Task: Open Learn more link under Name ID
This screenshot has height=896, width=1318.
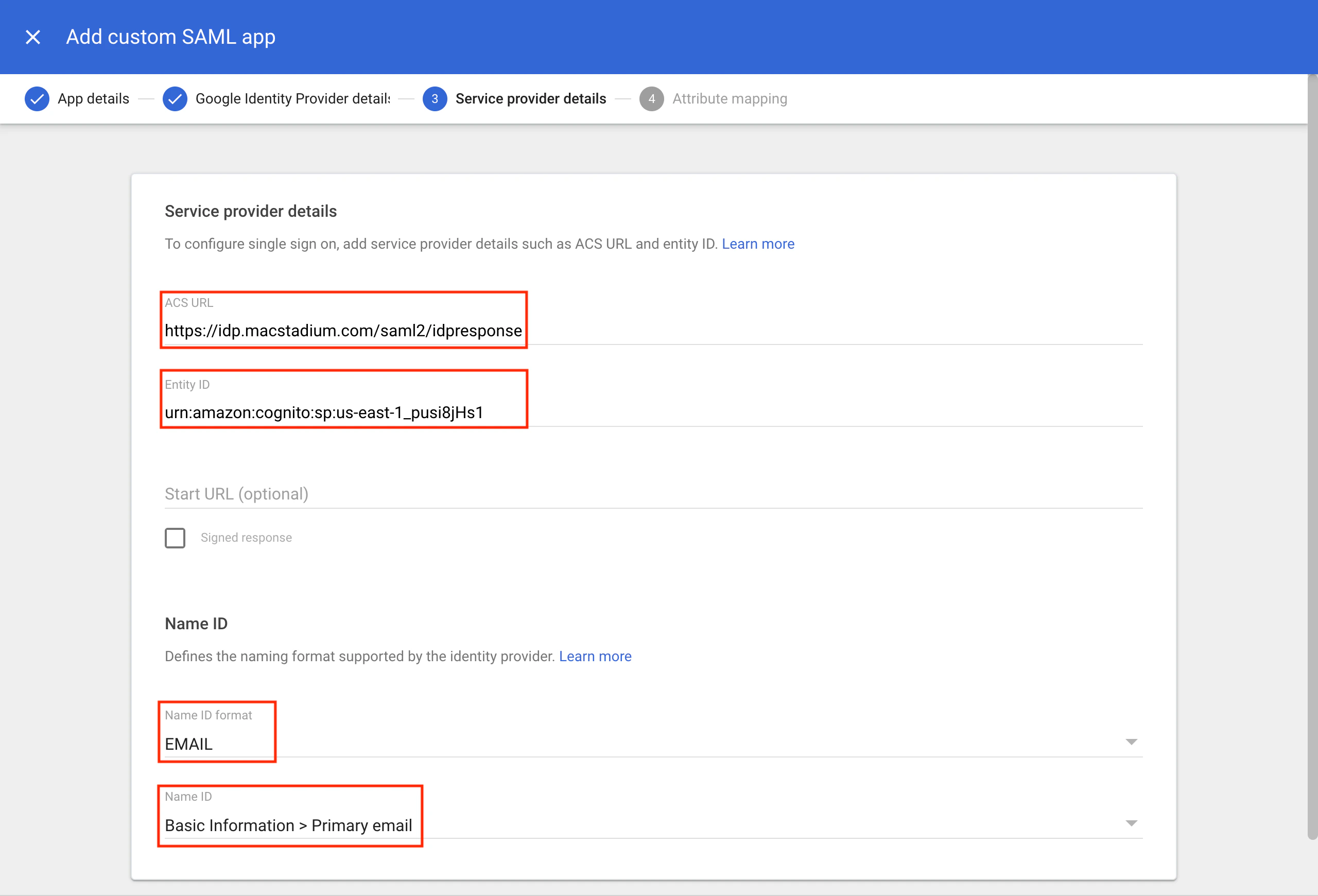Action: [x=595, y=656]
